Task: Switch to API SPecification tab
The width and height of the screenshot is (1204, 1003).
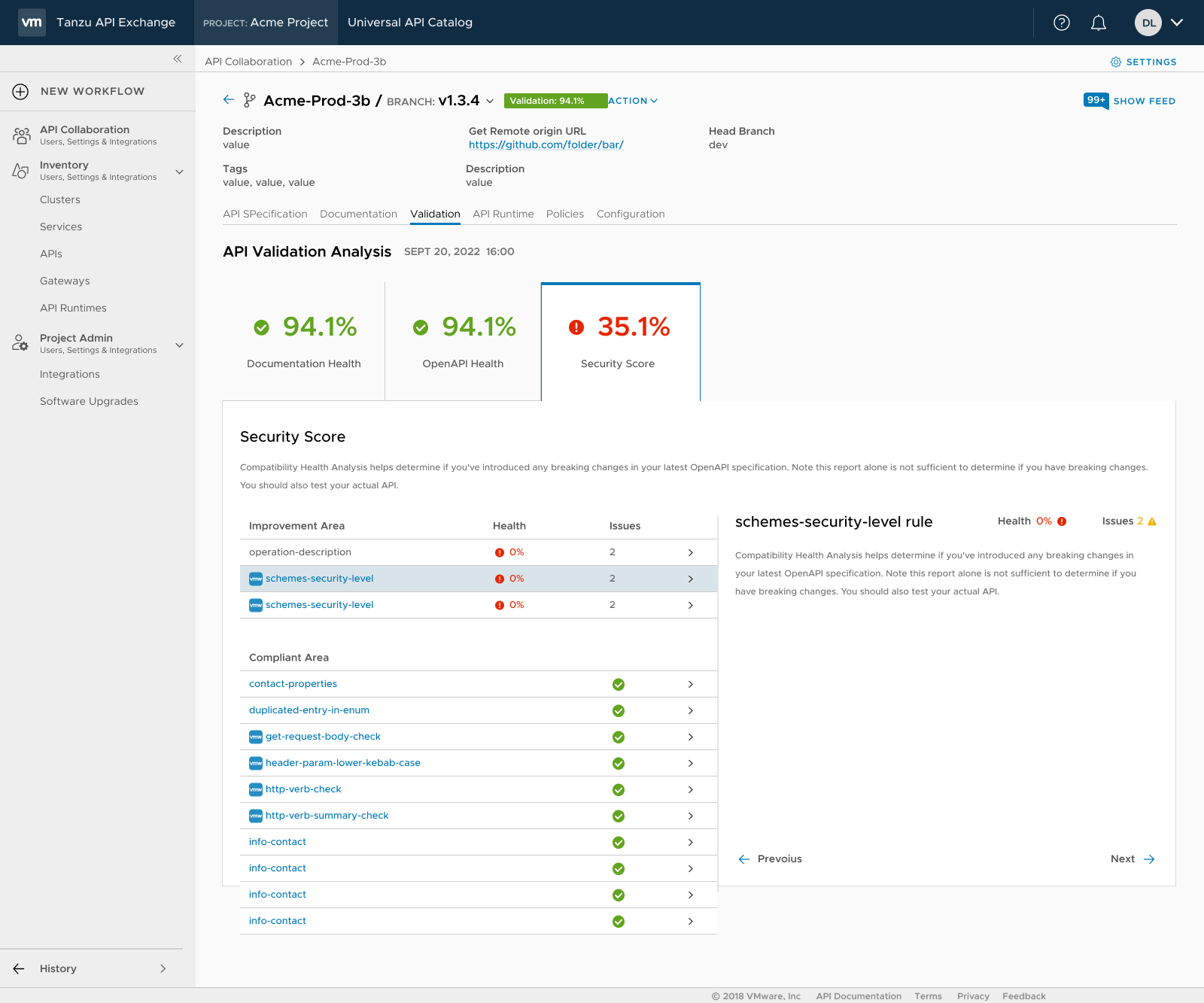Action: [x=265, y=214]
